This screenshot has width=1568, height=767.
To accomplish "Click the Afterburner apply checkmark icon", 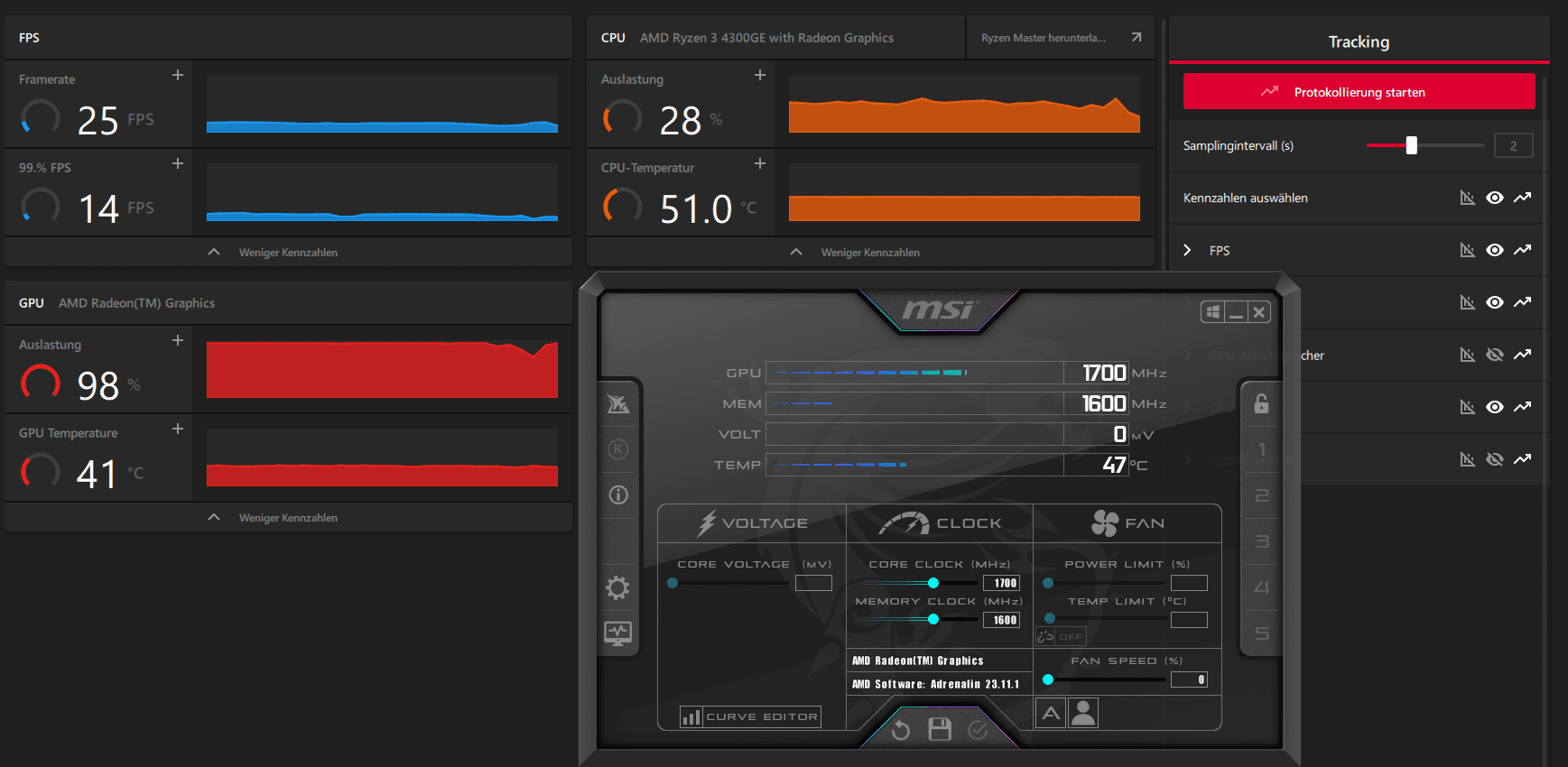I will tap(978, 730).
